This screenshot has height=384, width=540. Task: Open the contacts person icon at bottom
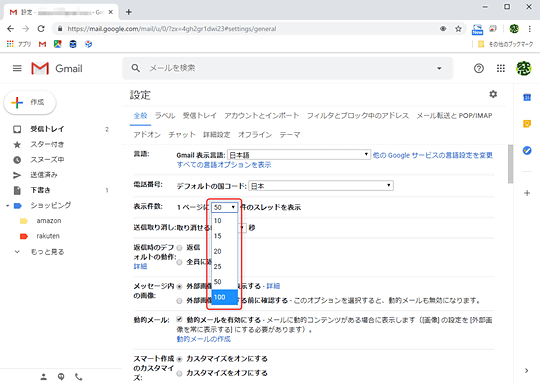tap(44, 377)
